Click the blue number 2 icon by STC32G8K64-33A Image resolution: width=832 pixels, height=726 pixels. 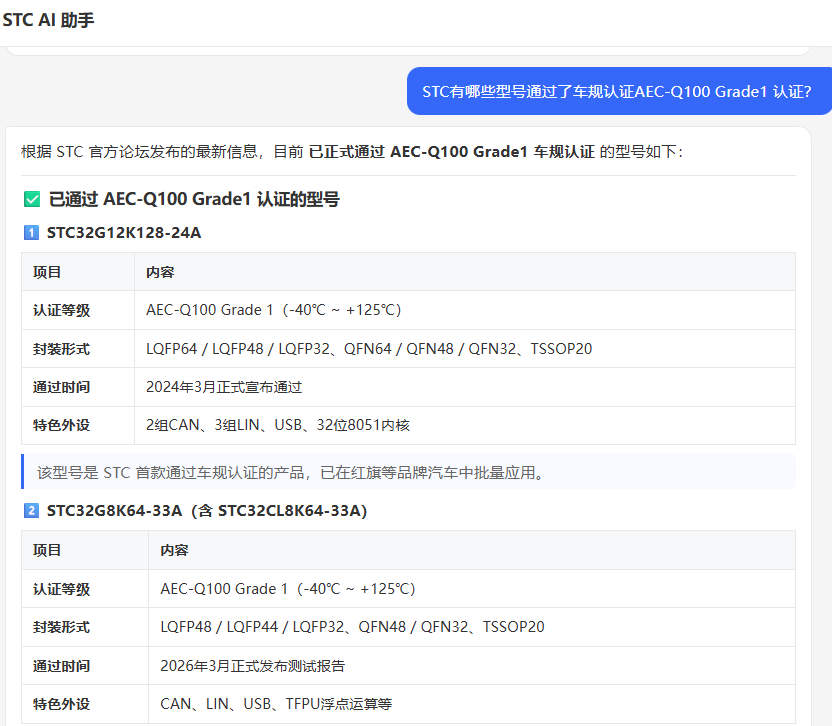click(31, 511)
